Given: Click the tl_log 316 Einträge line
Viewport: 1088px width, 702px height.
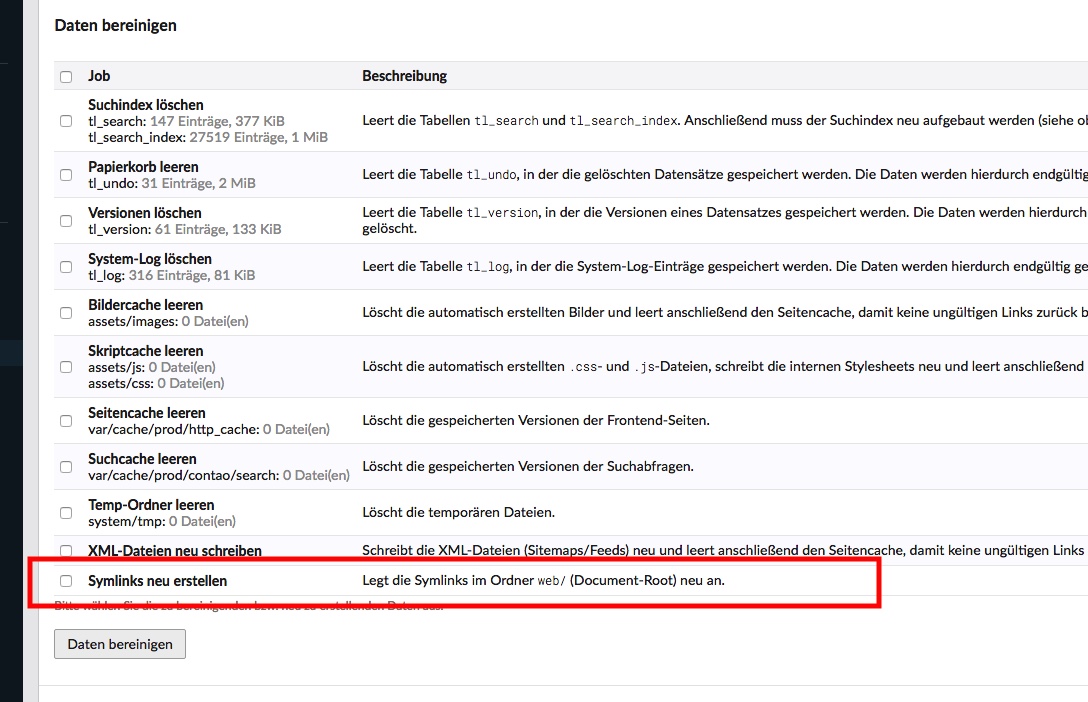Looking at the screenshot, I should [171, 275].
